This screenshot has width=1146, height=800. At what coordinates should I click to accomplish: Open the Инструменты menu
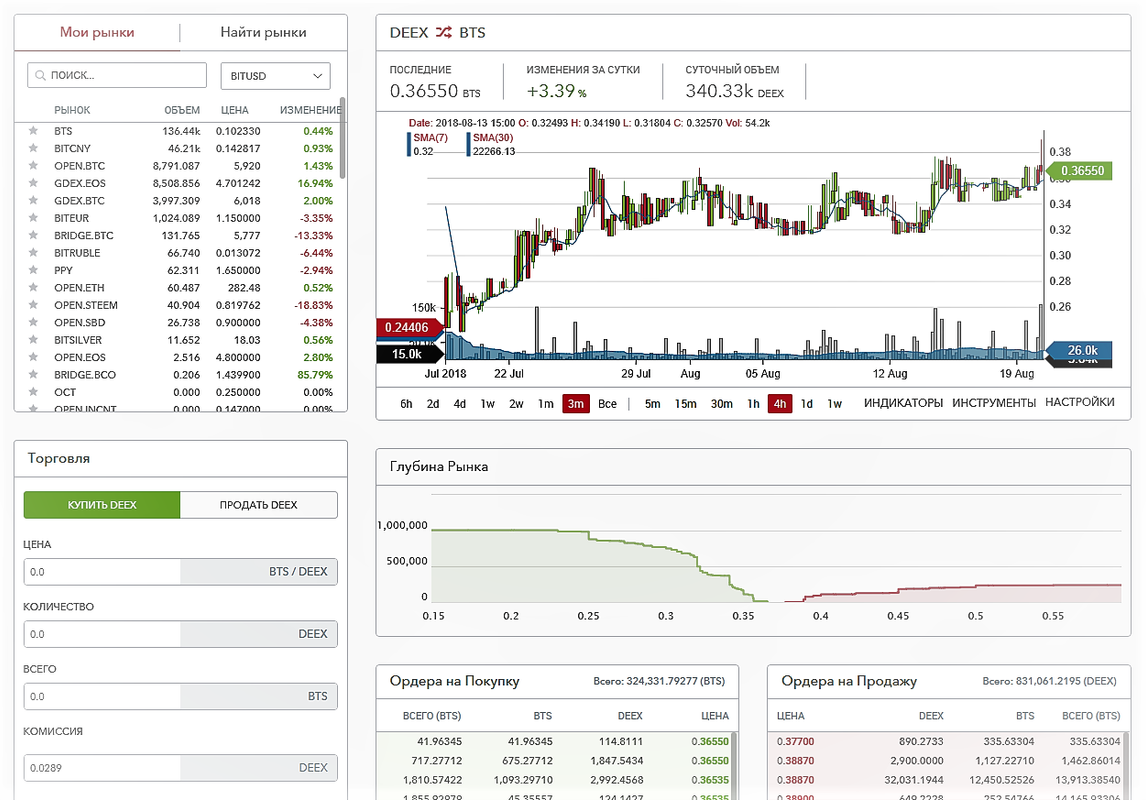point(994,403)
